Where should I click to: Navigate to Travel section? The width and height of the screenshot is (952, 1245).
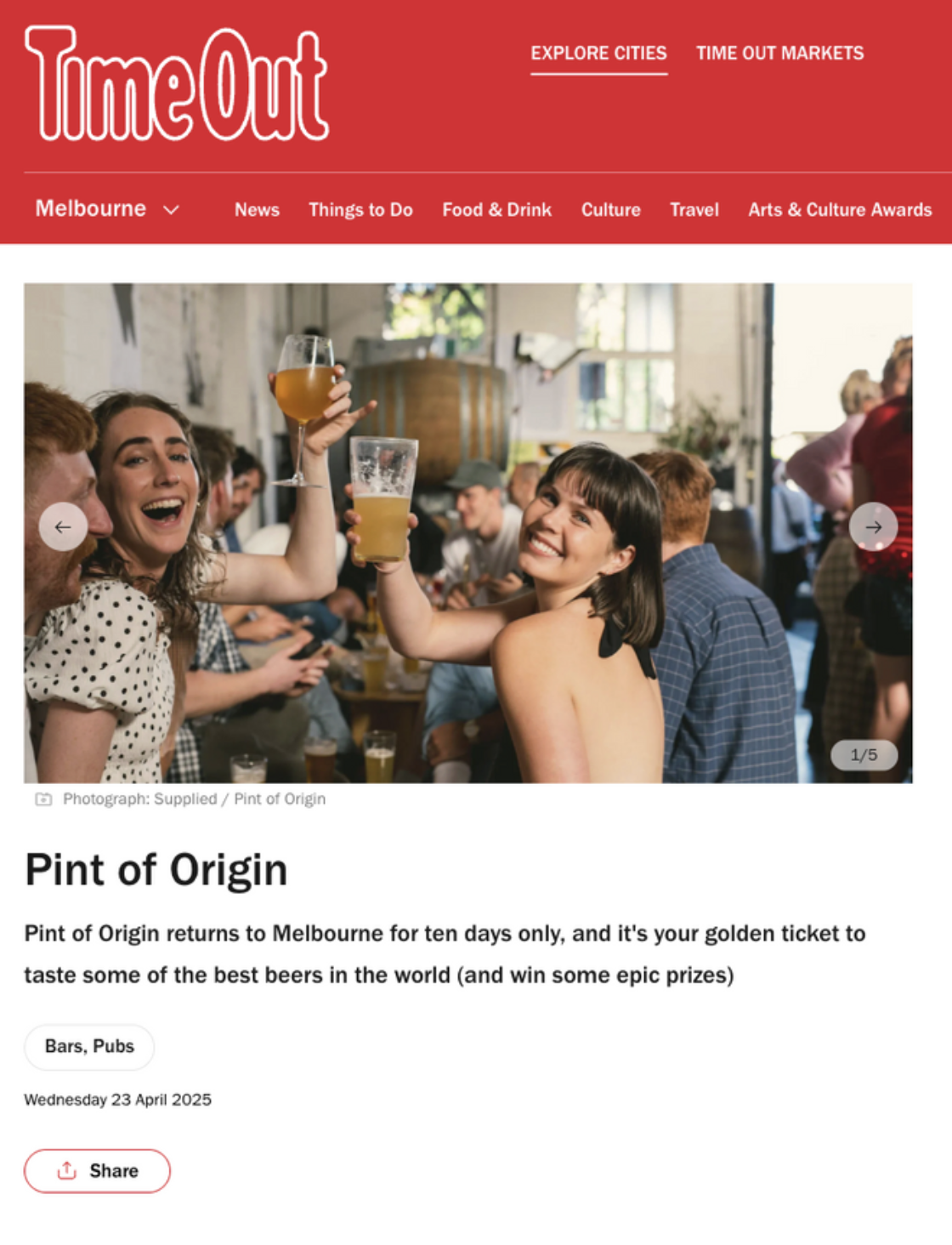694,209
